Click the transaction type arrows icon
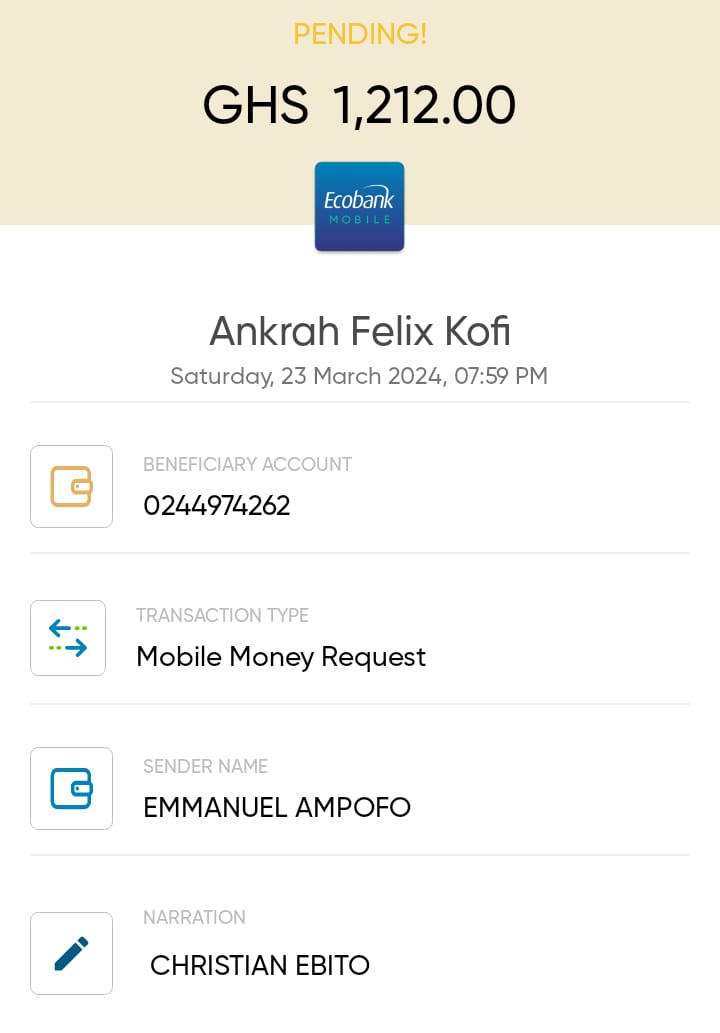The height and width of the screenshot is (1033, 720). pos(68,638)
